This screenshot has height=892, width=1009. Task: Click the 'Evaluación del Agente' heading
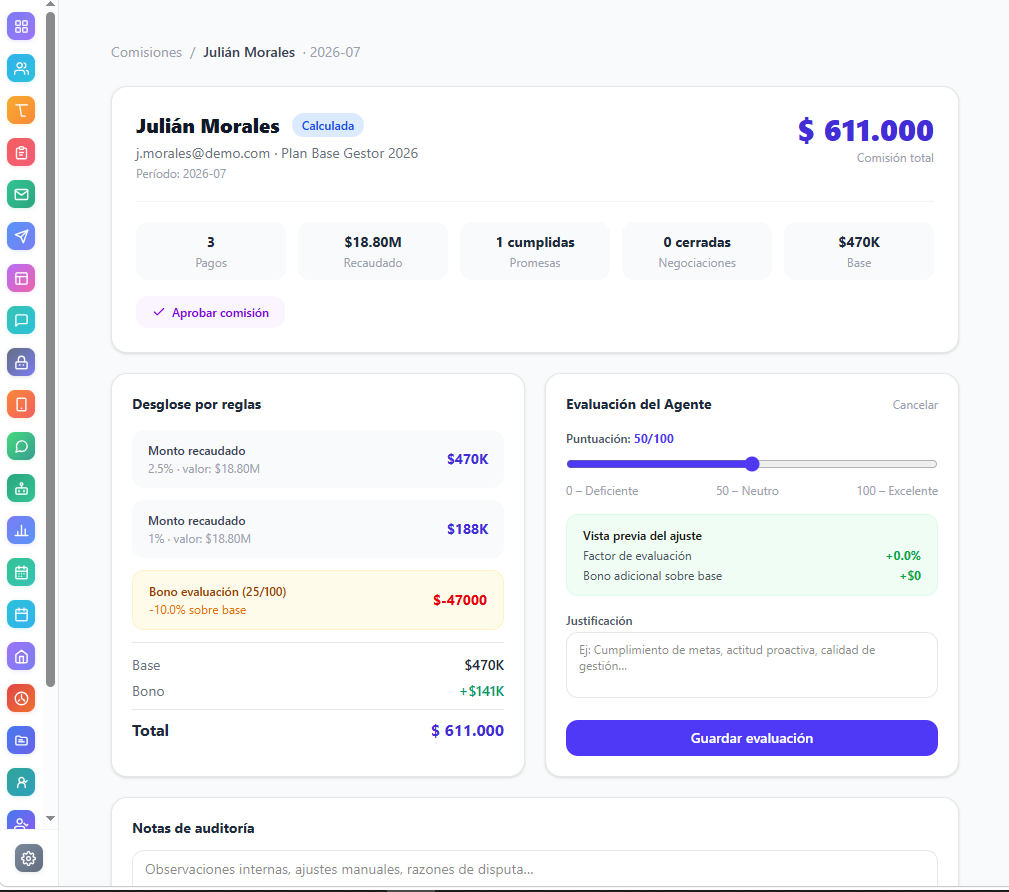[638, 404]
